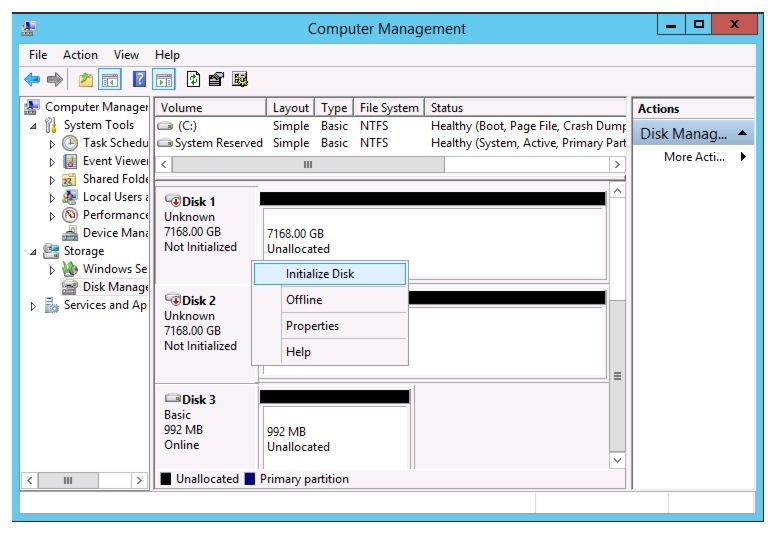Choose Initialize Disk from context menu
Viewport: 777px width, 535px height.
(x=330, y=274)
